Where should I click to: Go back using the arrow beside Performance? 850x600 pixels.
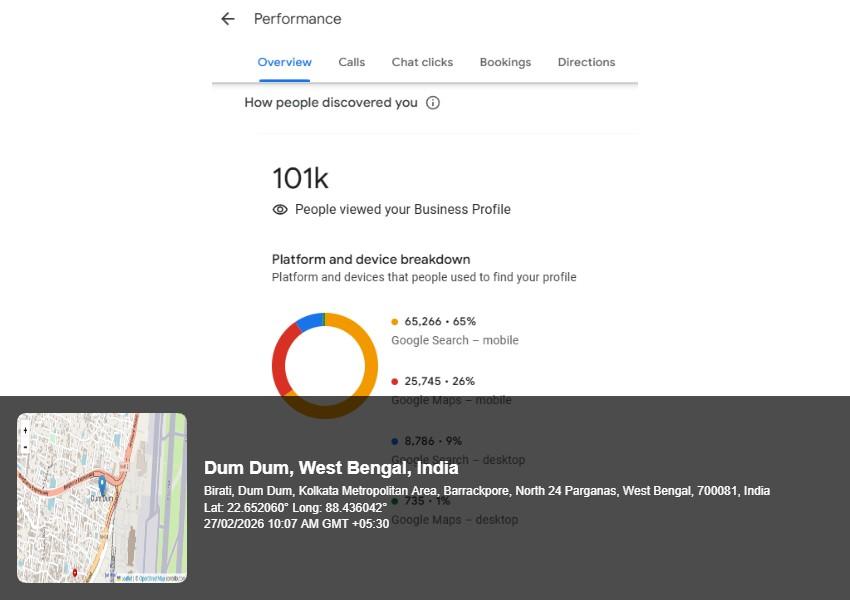[228, 19]
